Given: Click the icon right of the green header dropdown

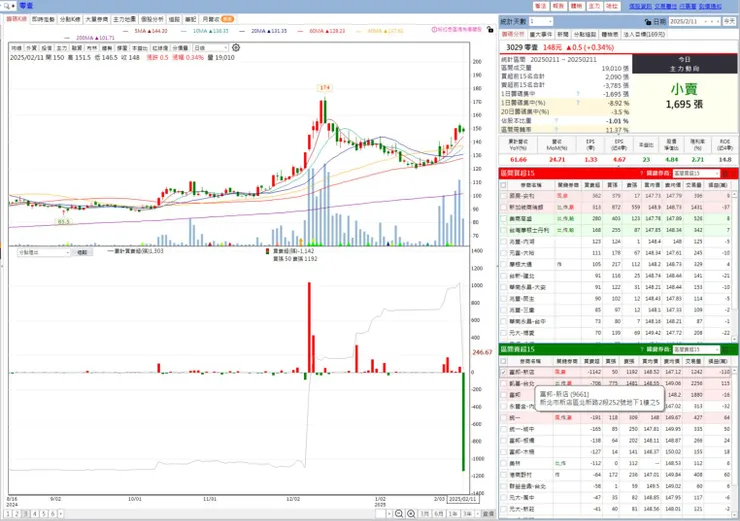Looking at the screenshot, I should click(x=726, y=350).
